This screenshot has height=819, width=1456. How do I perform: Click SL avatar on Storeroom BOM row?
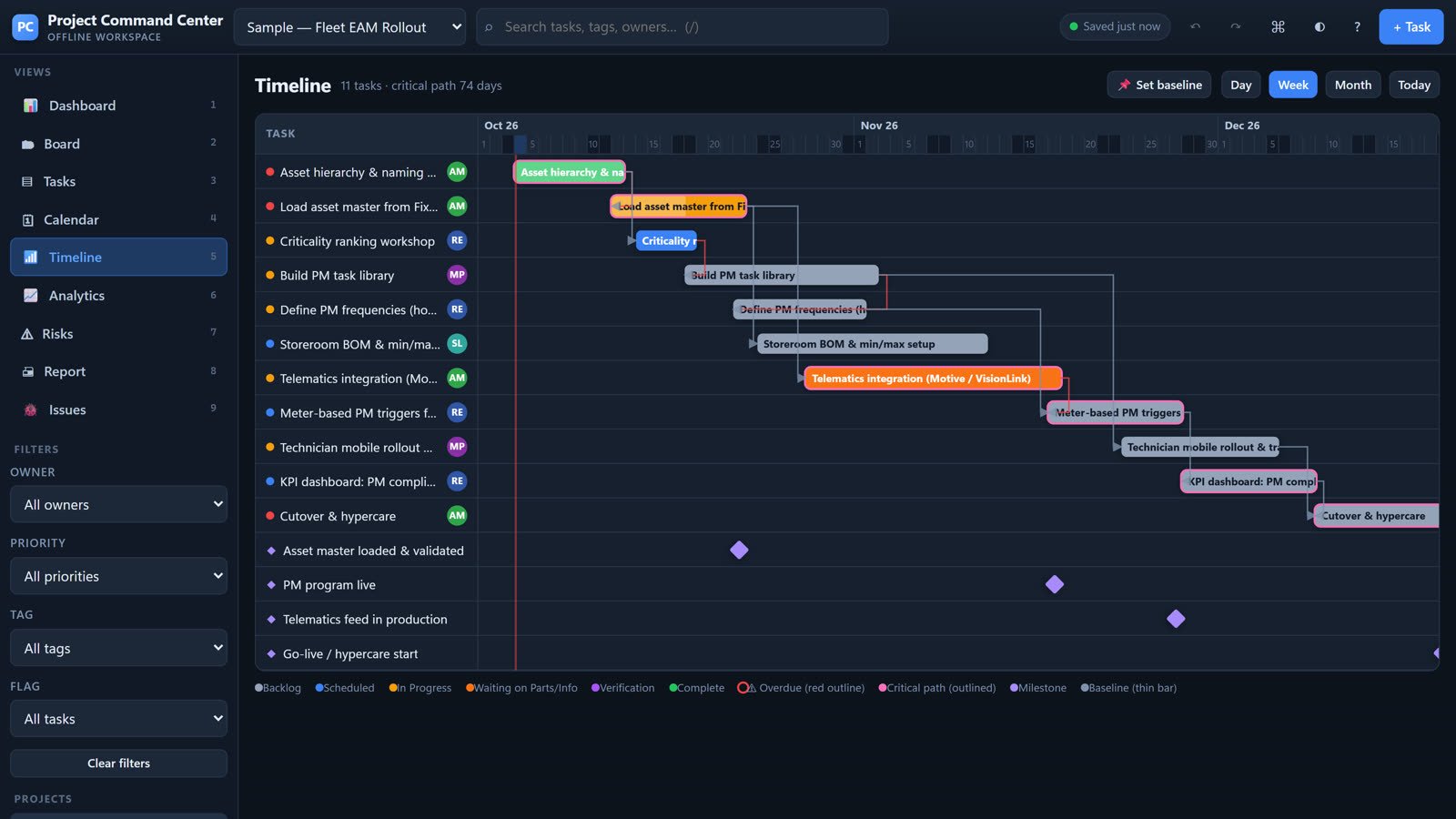pyautogui.click(x=457, y=344)
